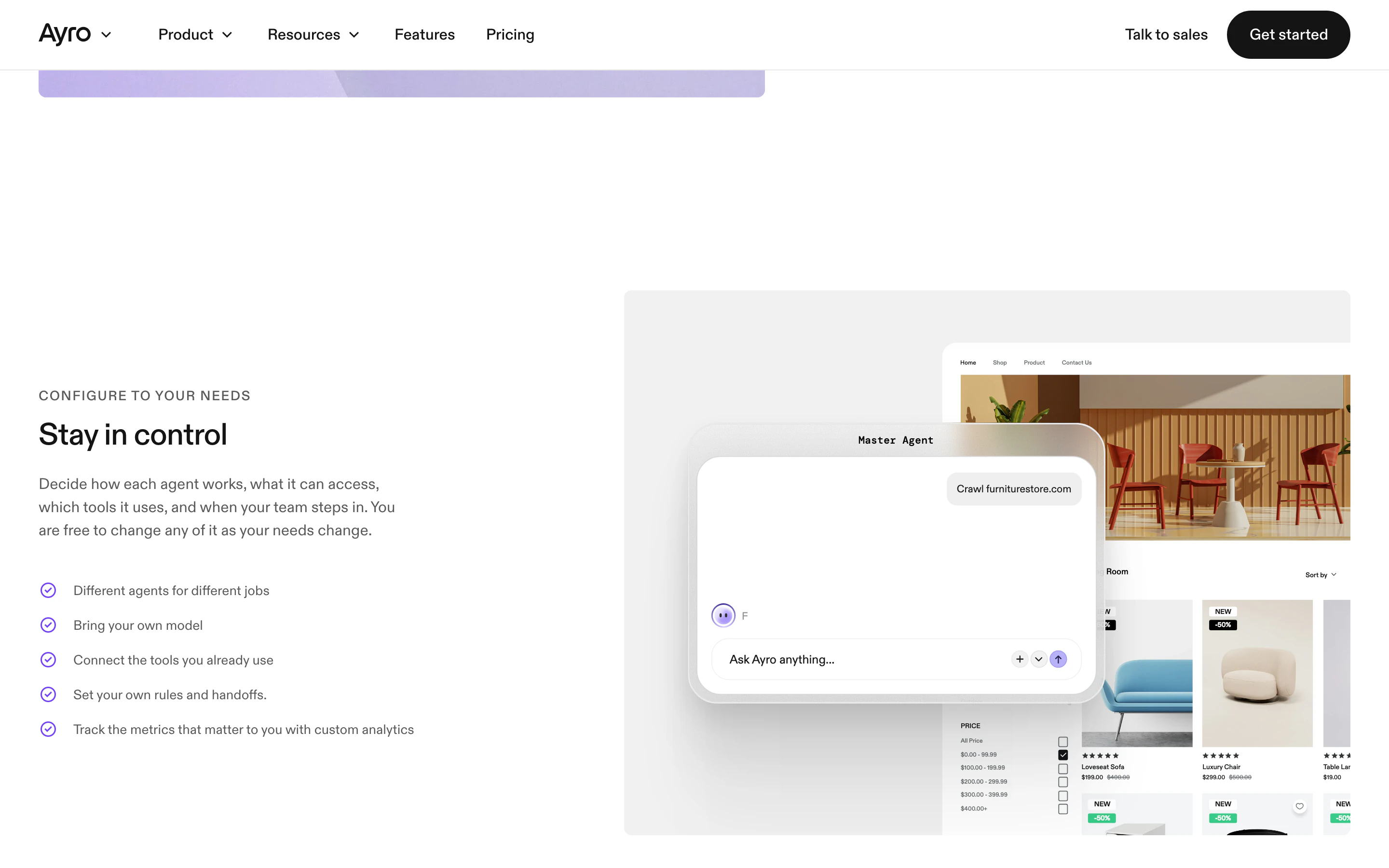
Task: Click the heart favorite icon on product card
Action: click(x=1299, y=806)
